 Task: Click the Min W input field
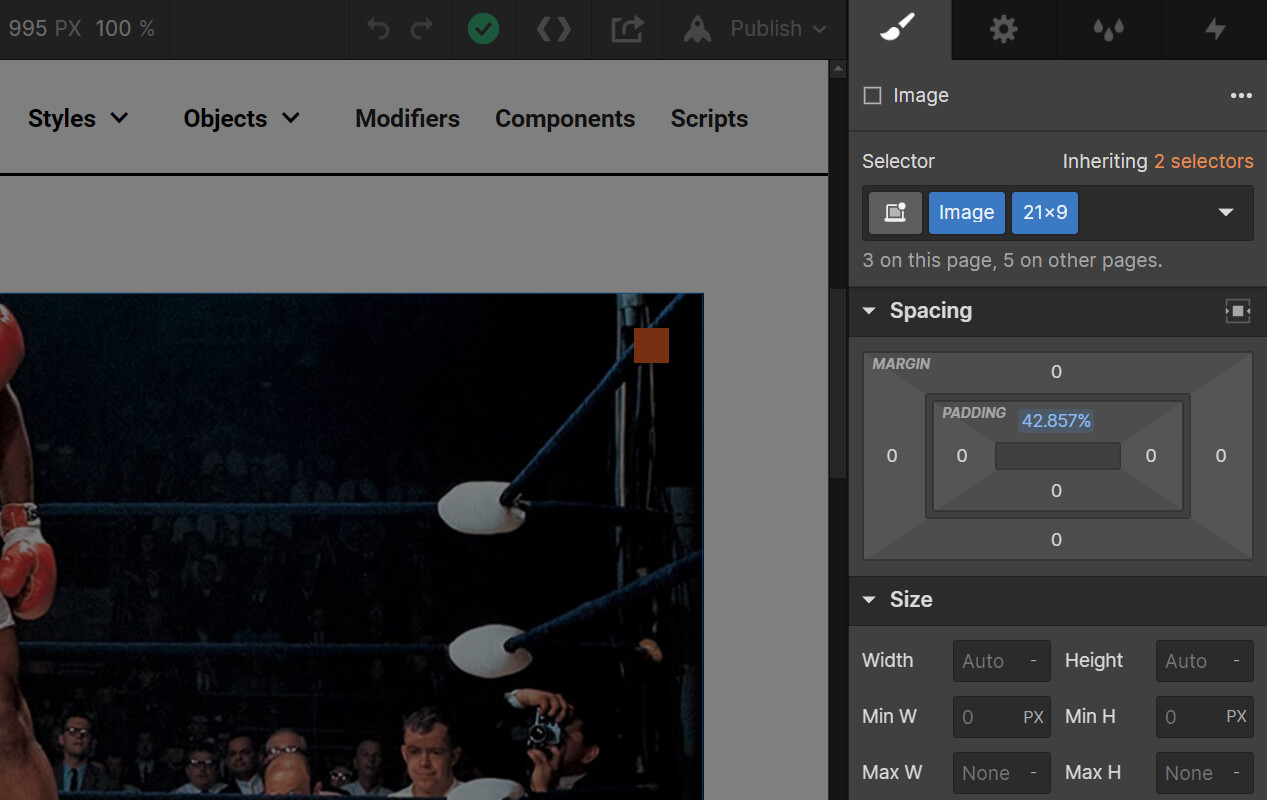(1001, 717)
